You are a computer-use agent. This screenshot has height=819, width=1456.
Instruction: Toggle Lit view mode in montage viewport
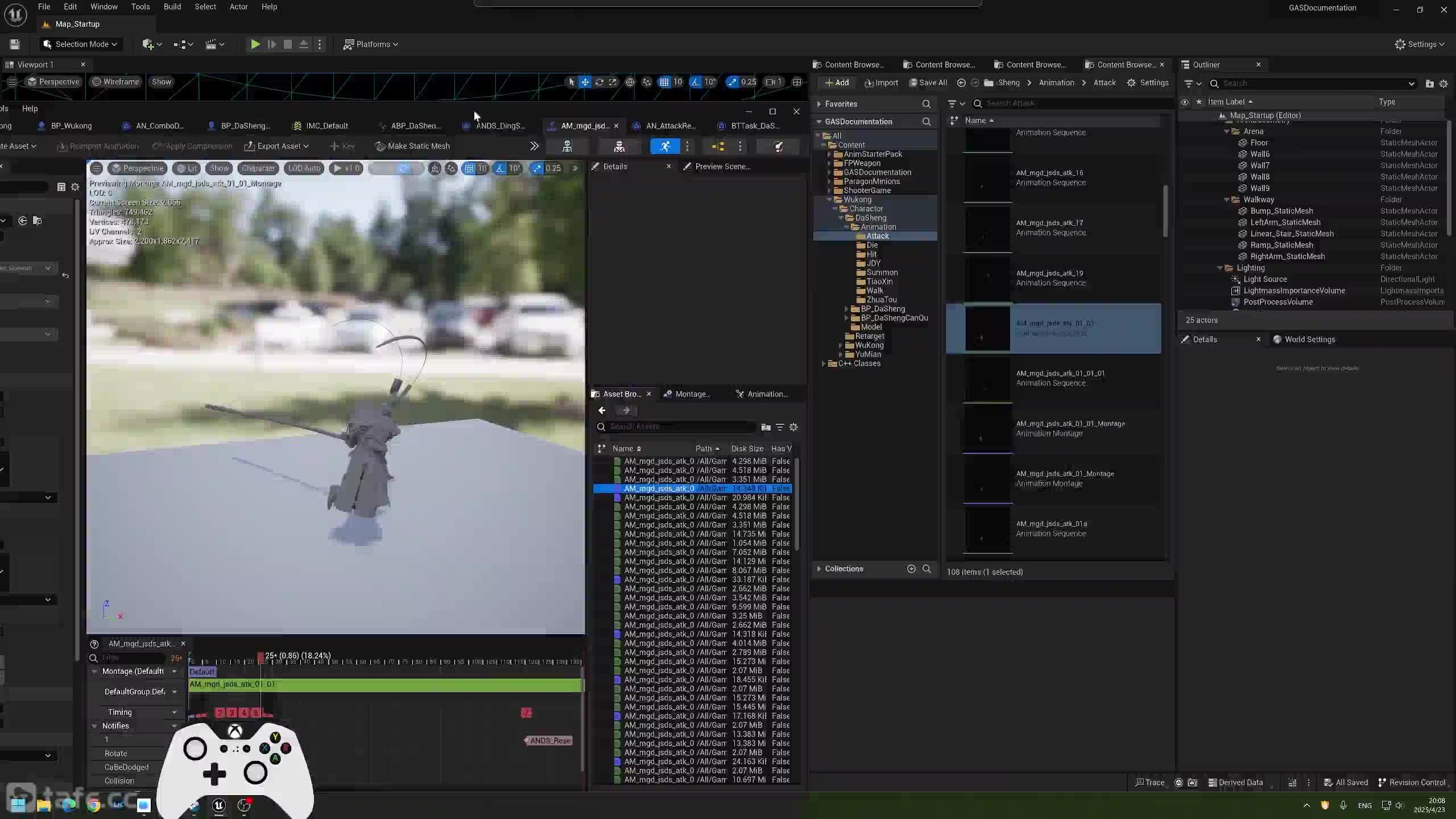point(187,168)
